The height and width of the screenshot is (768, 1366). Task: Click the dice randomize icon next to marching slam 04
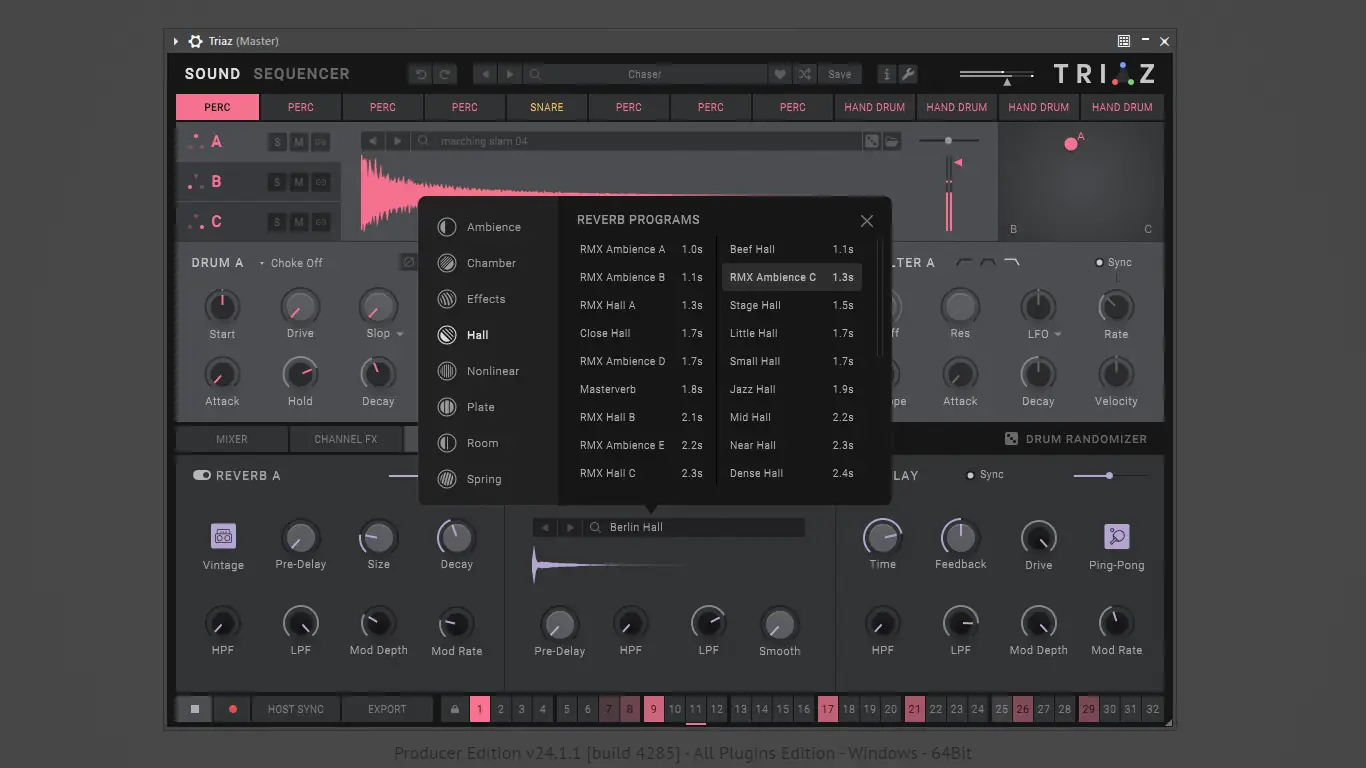(872, 141)
